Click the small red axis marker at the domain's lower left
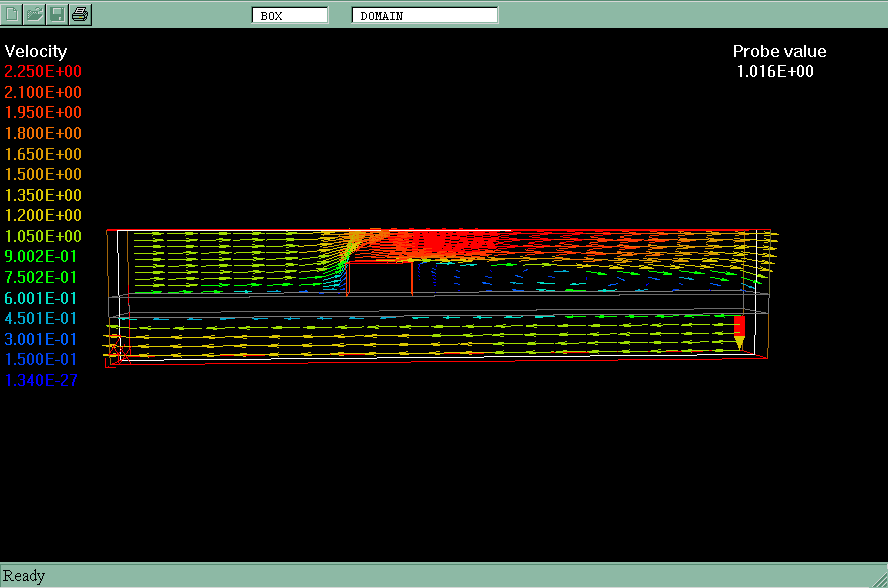The height and width of the screenshot is (588, 888). point(116,351)
